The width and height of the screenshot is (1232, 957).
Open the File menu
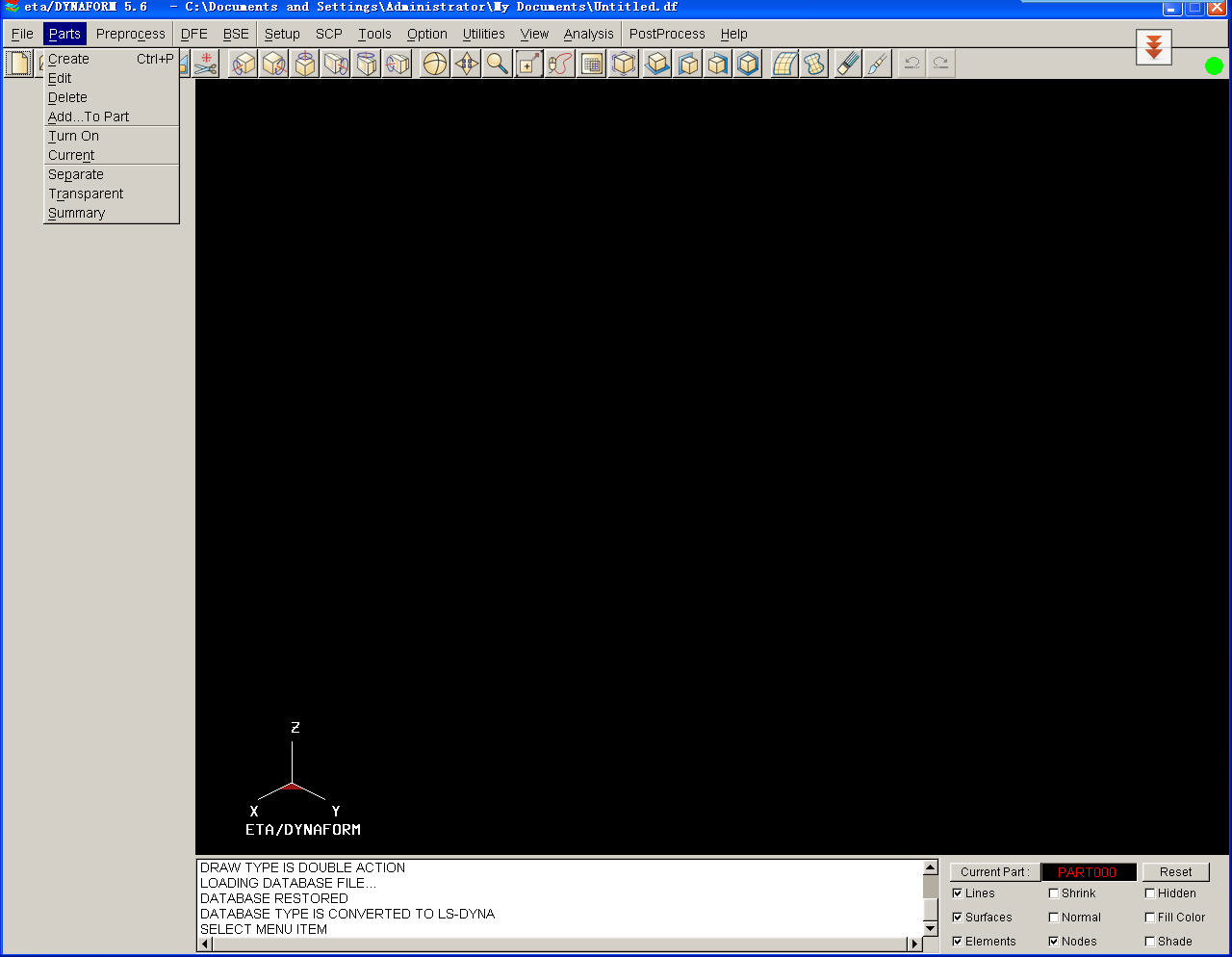tap(22, 34)
